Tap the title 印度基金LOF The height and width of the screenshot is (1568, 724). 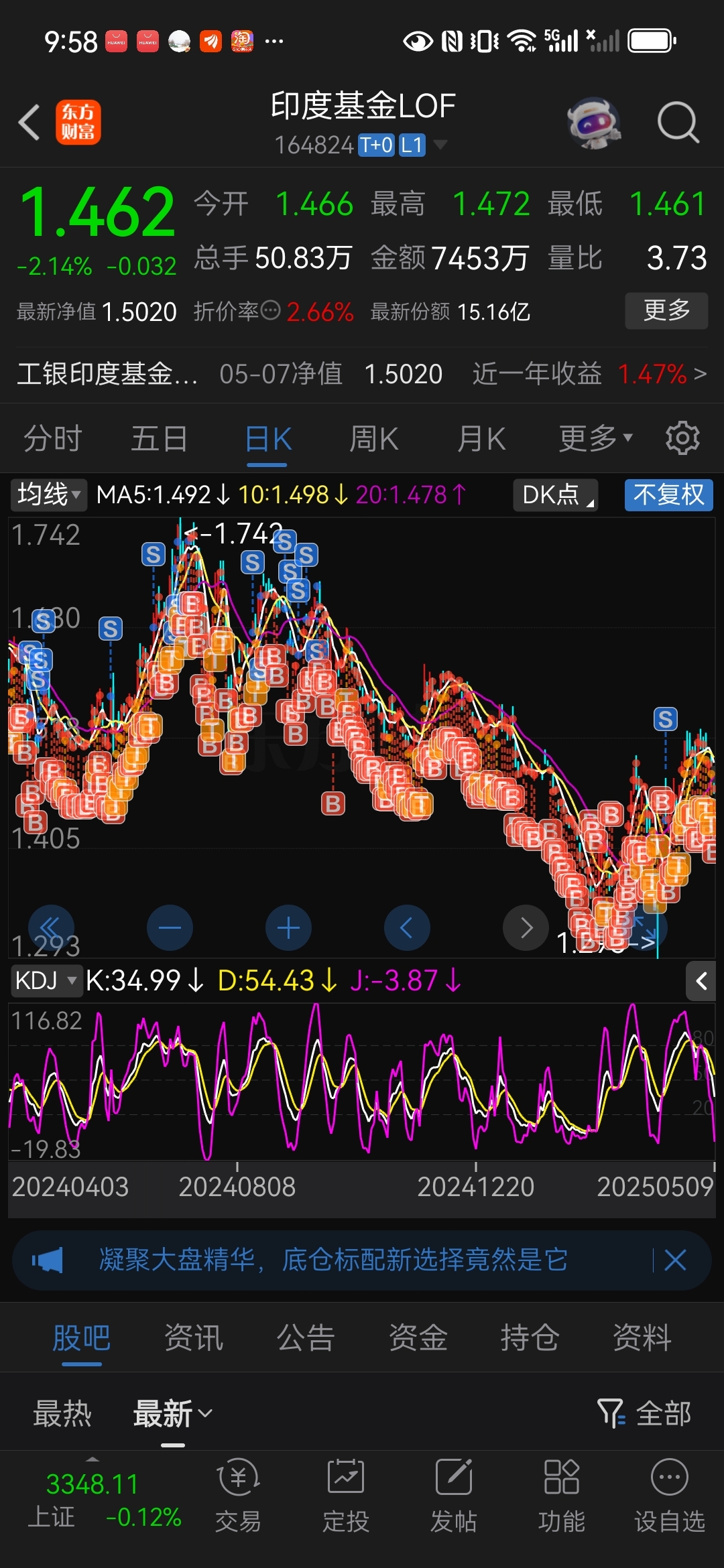click(363, 106)
